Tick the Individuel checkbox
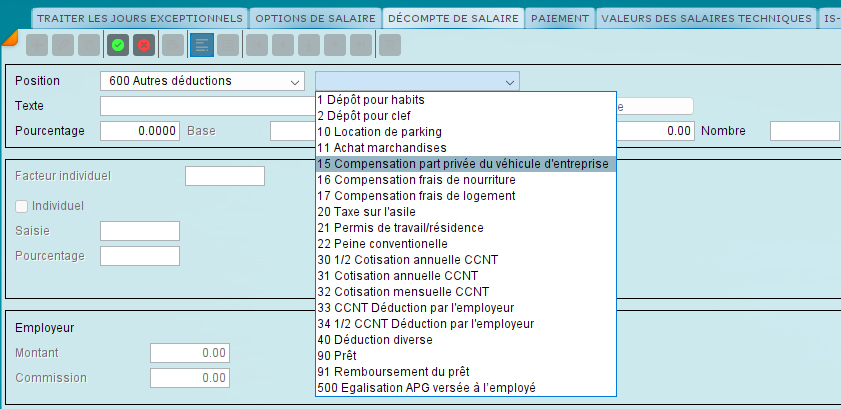The height and width of the screenshot is (409, 841). (22, 206)
